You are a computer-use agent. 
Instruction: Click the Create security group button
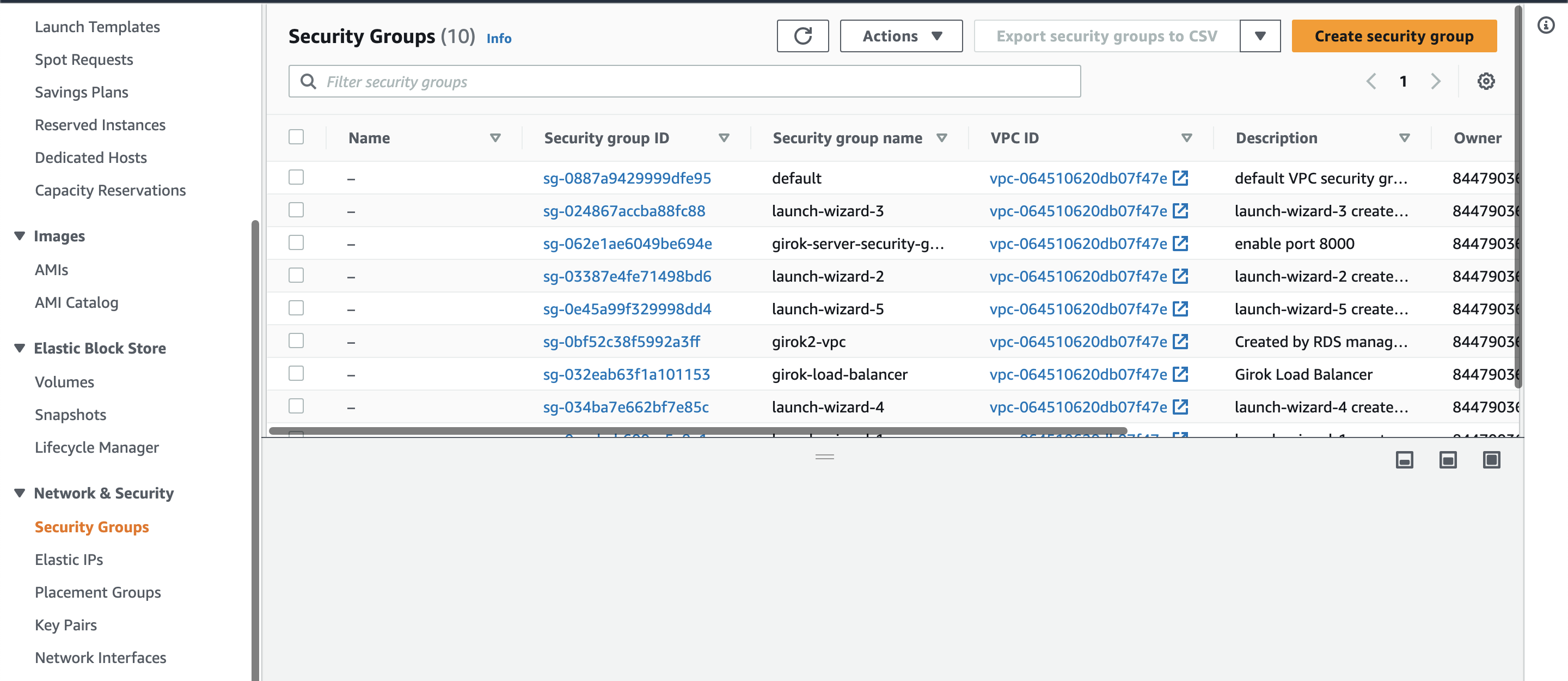tap(1394, 36)
